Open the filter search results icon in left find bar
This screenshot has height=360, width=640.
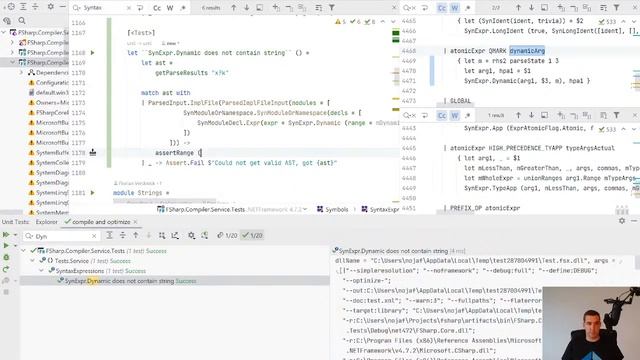coord(332,7)
